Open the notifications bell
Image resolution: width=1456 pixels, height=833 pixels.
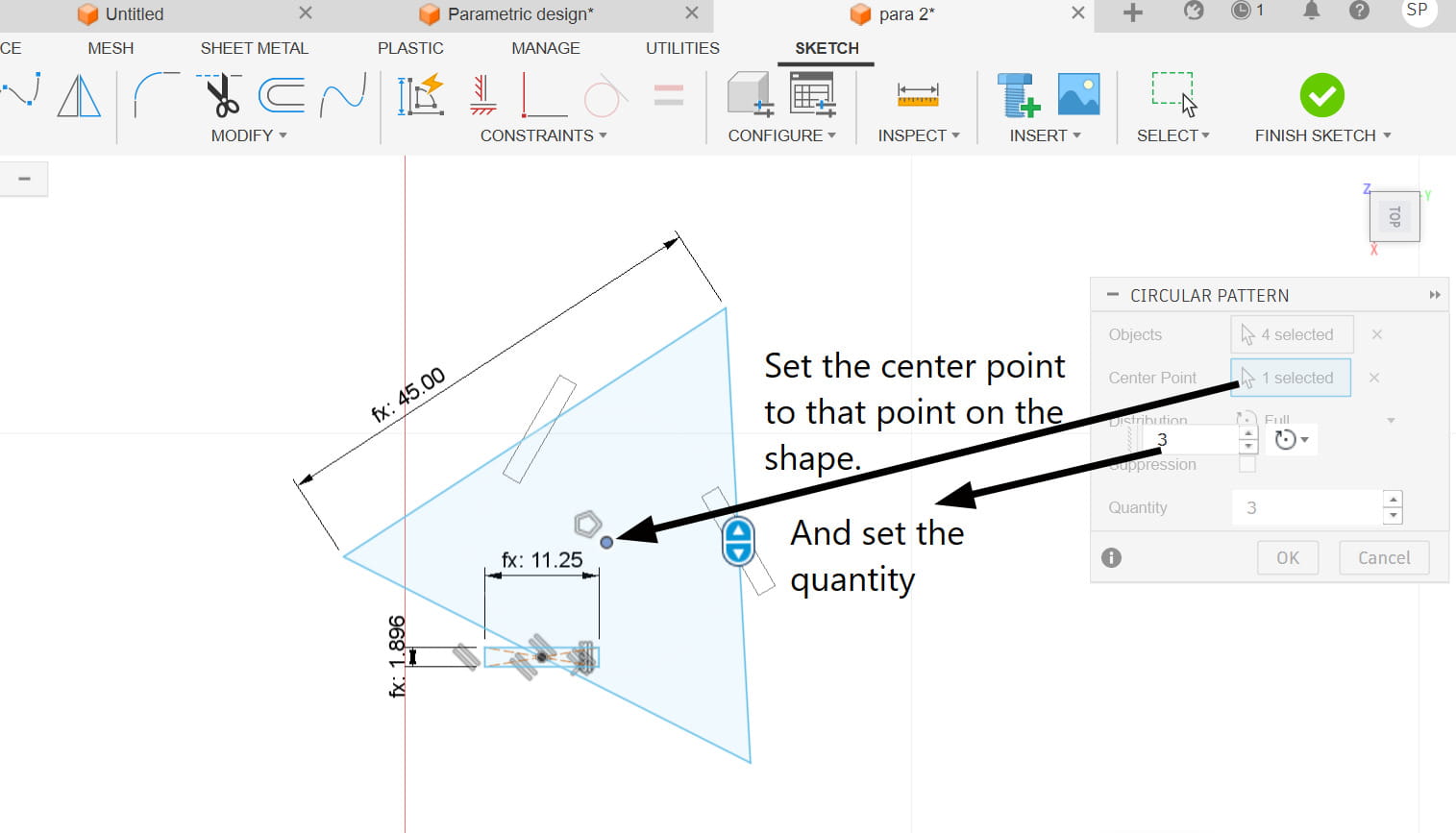(1311, 11)
